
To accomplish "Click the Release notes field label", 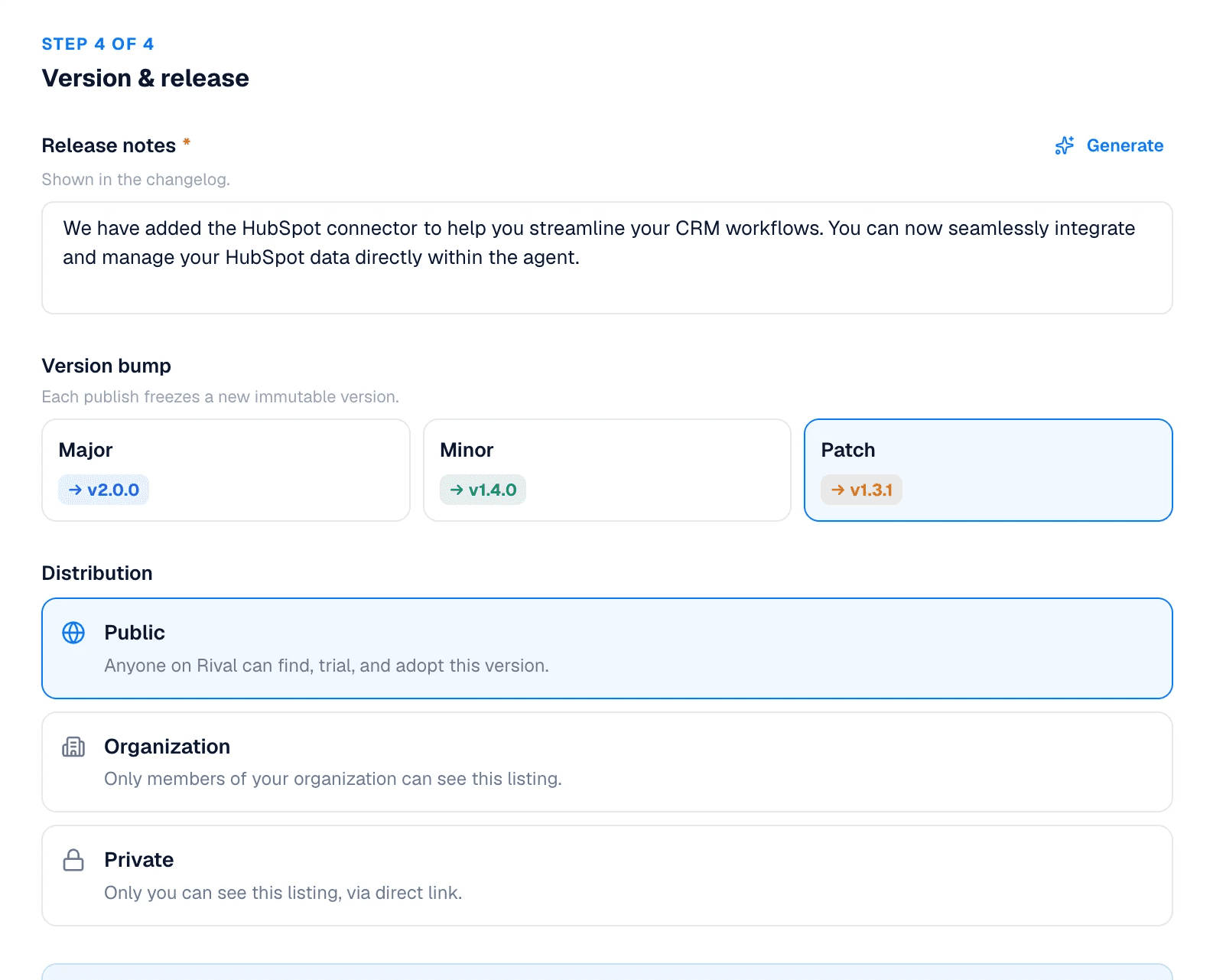I will coord(109,145).
